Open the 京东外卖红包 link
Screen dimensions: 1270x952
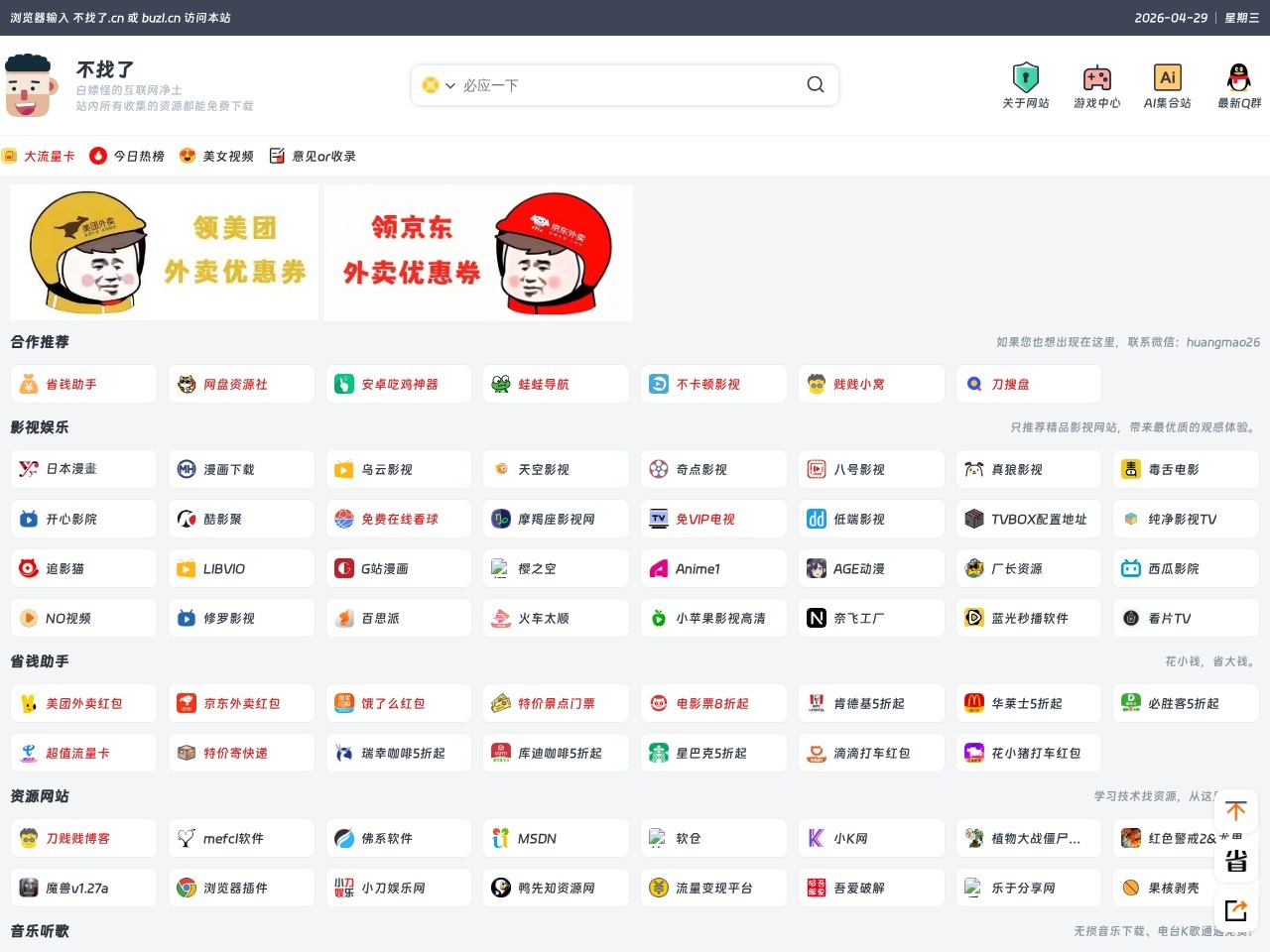(241, 704)
